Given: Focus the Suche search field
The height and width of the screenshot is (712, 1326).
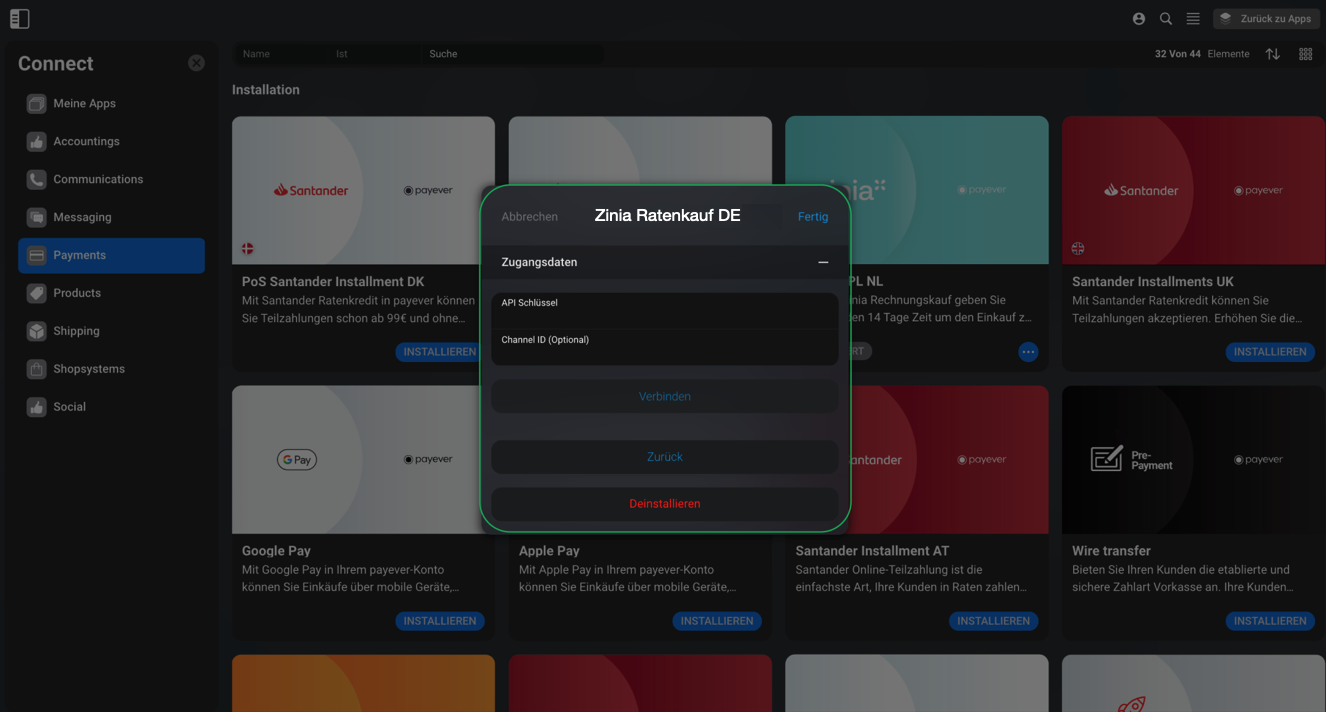Looking at the screenshot, I should (x=513, y=54).
